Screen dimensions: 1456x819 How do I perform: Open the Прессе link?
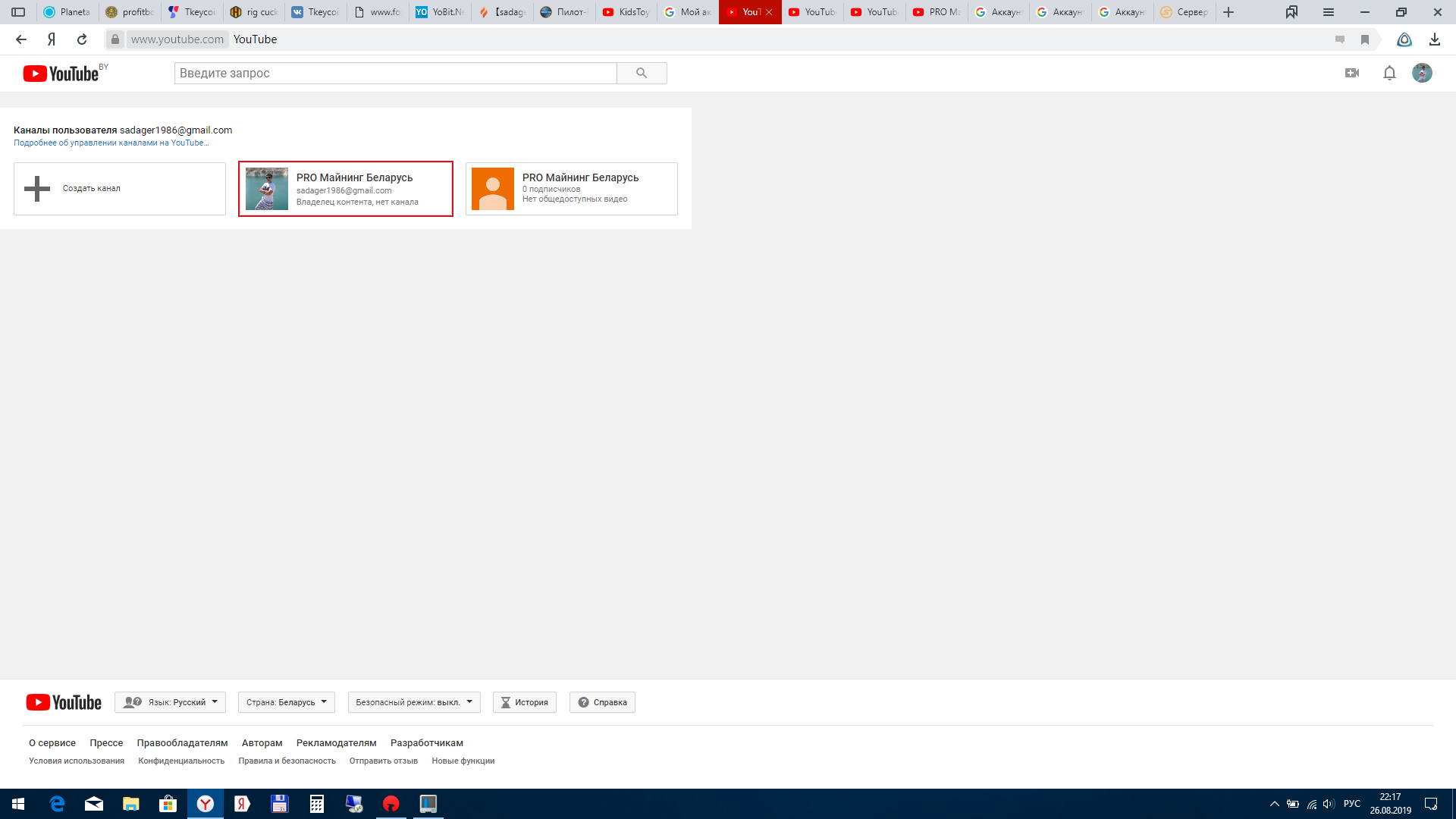pos(106,743)
